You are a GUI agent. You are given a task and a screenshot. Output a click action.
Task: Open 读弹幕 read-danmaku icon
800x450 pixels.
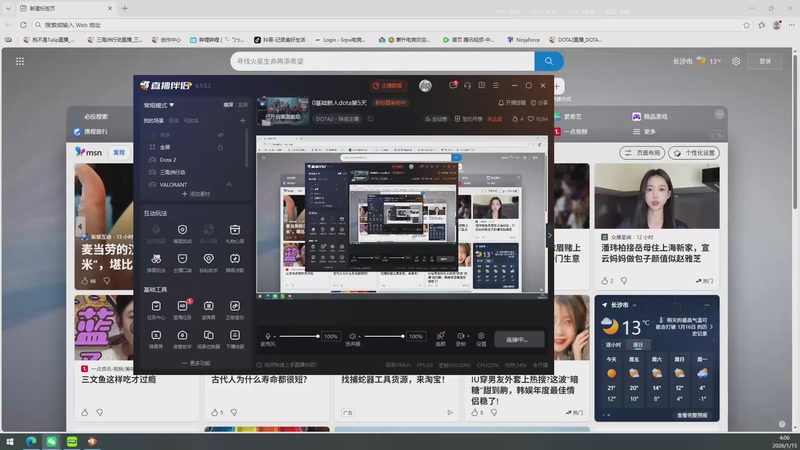(x=208, y=306)
